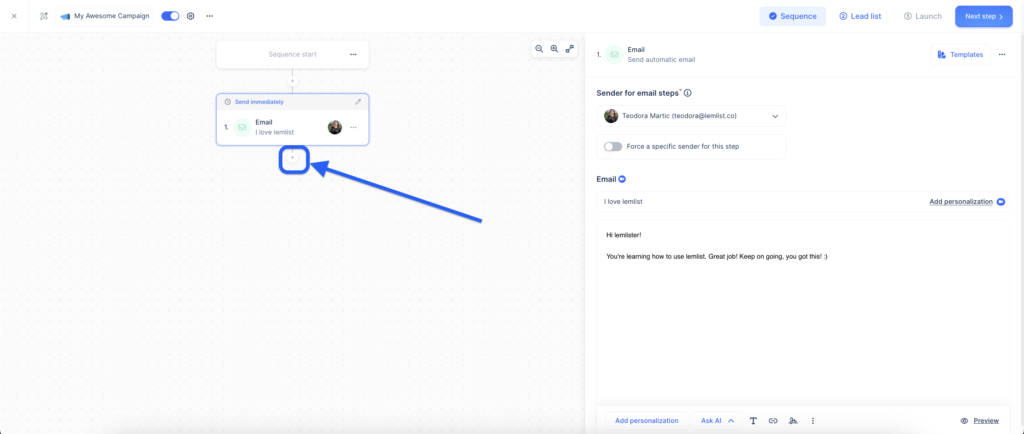Click the plus button below Email step
Image resolution: width=1024 pixels, height=434 pixels.
[x=293, y=158]
